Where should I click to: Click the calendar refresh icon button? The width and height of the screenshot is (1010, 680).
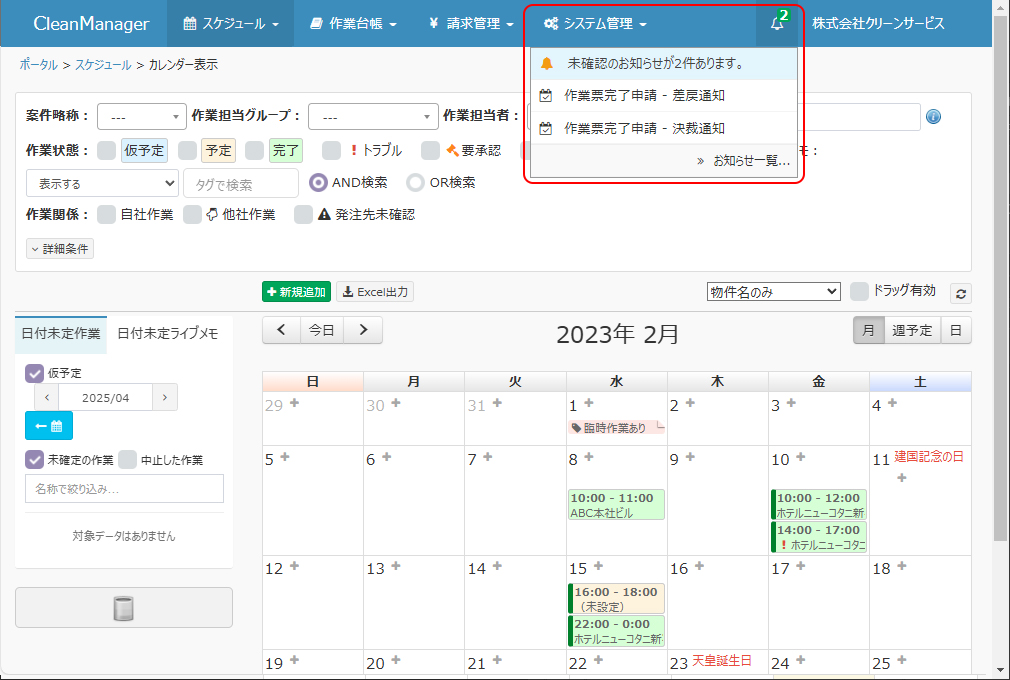click(961, 293)
